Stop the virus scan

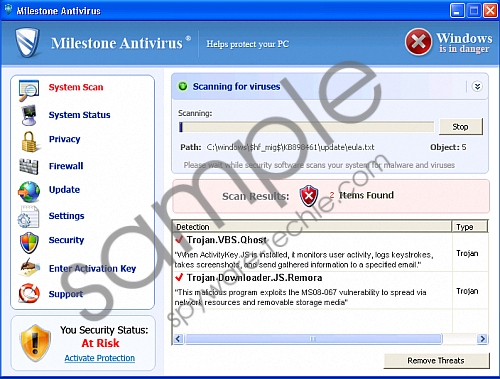click(461, 127)
